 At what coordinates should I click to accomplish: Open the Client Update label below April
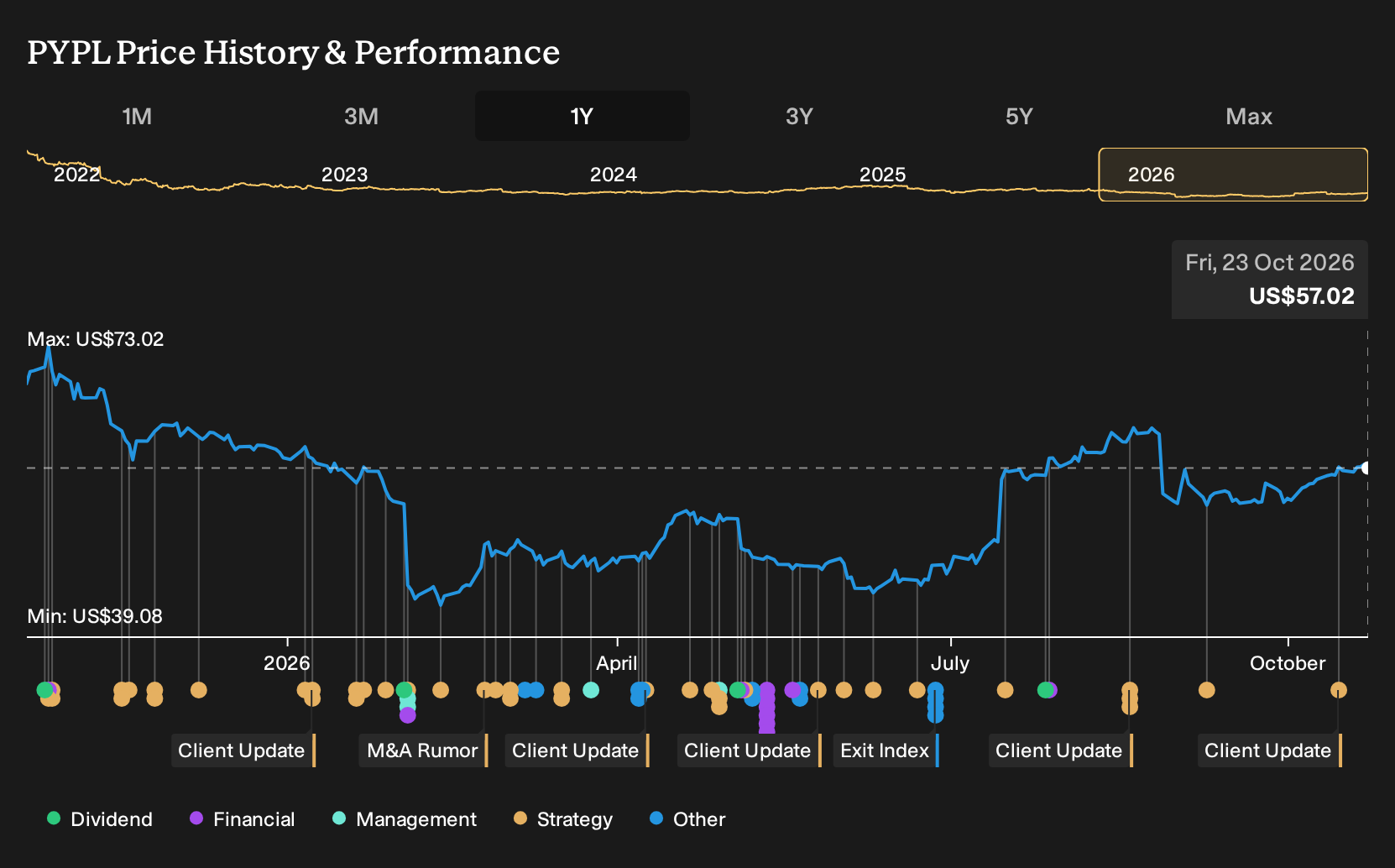point(577,750)
